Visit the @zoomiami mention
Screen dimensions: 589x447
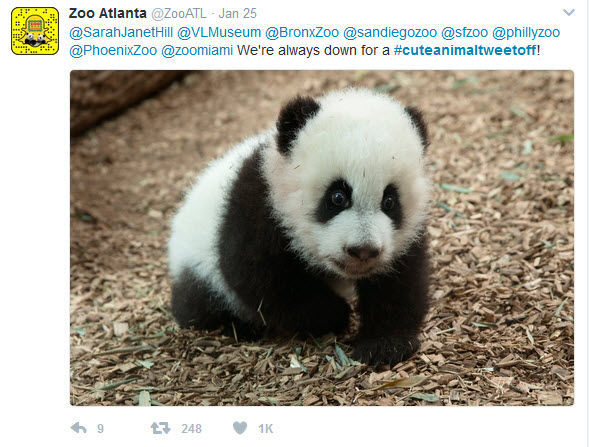pyautogui.click(x=197, y=50)
